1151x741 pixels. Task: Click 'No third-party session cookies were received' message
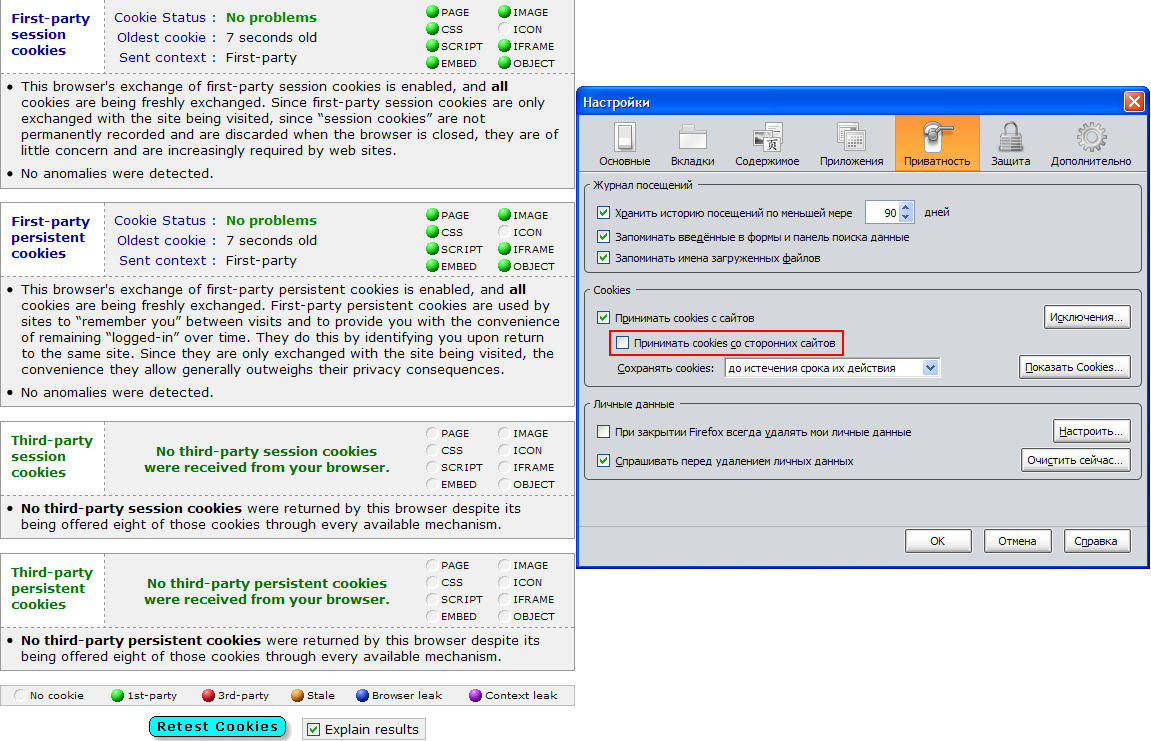(266, 459)
